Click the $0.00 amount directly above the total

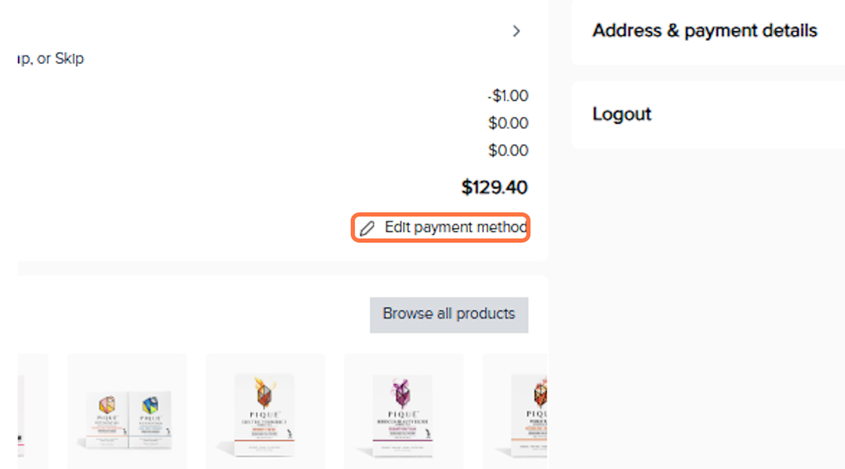click(x=508, y=151)
